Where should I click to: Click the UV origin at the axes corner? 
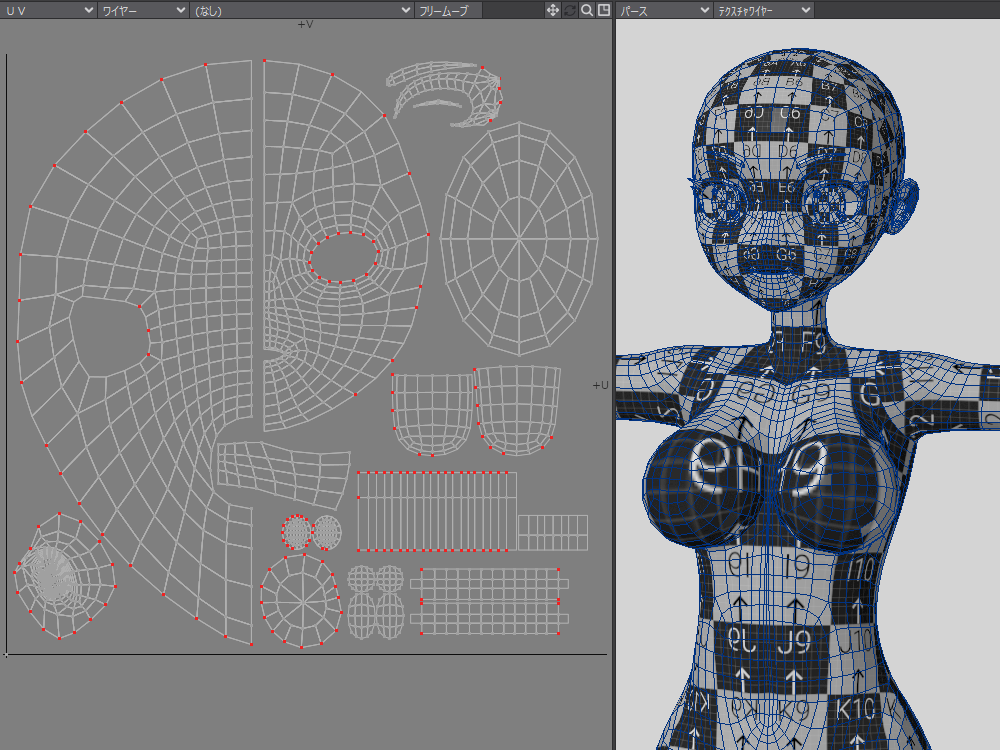tap(7, 654)
